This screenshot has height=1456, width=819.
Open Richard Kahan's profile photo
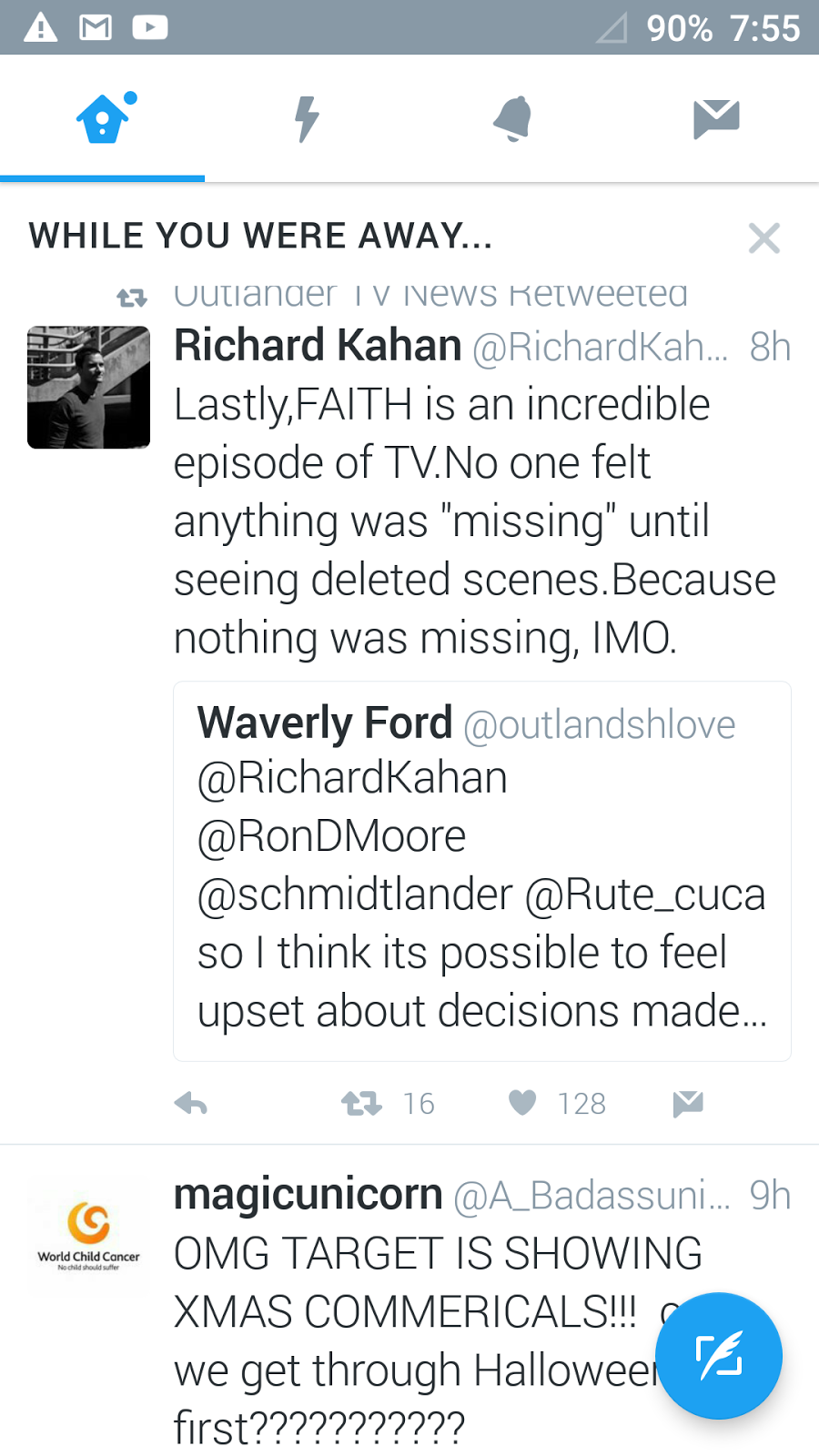pos(89,388)
